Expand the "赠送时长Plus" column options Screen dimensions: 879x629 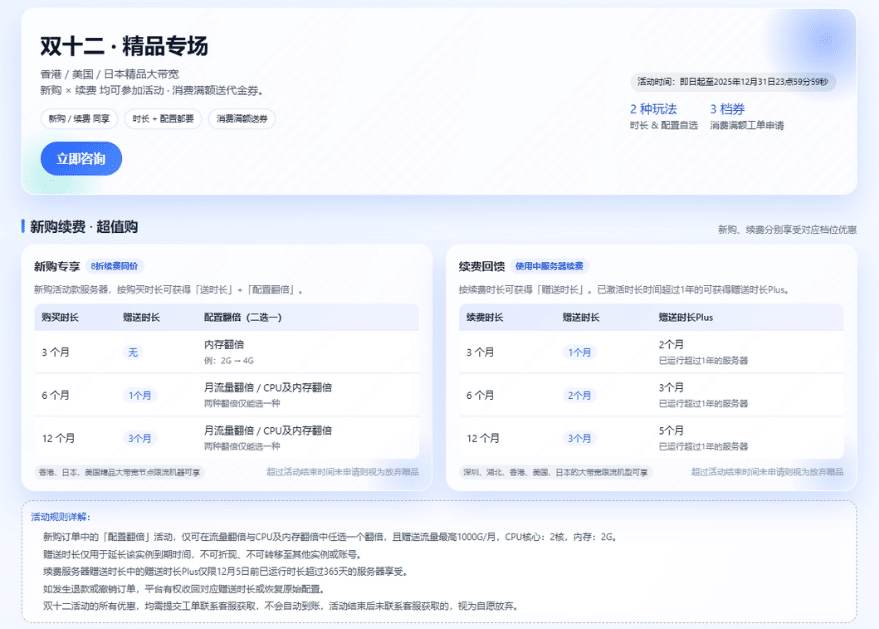pyautogui.click(x=684, y=317)
